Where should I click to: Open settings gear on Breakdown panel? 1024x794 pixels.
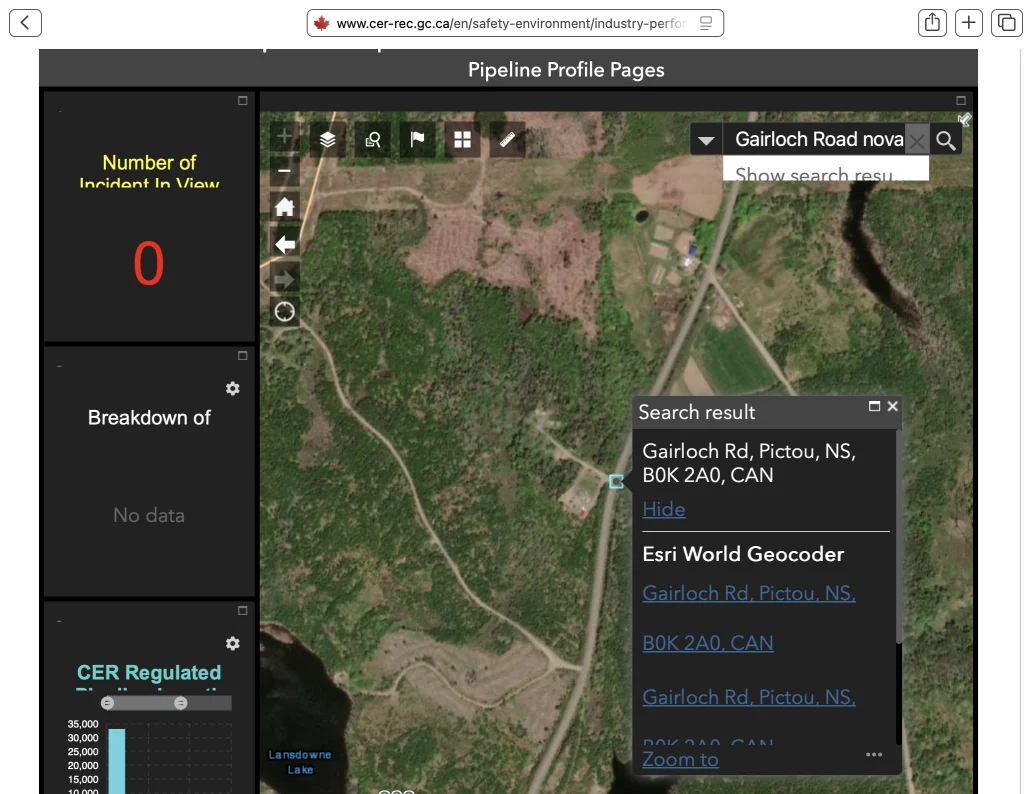[x=233, y=389]
